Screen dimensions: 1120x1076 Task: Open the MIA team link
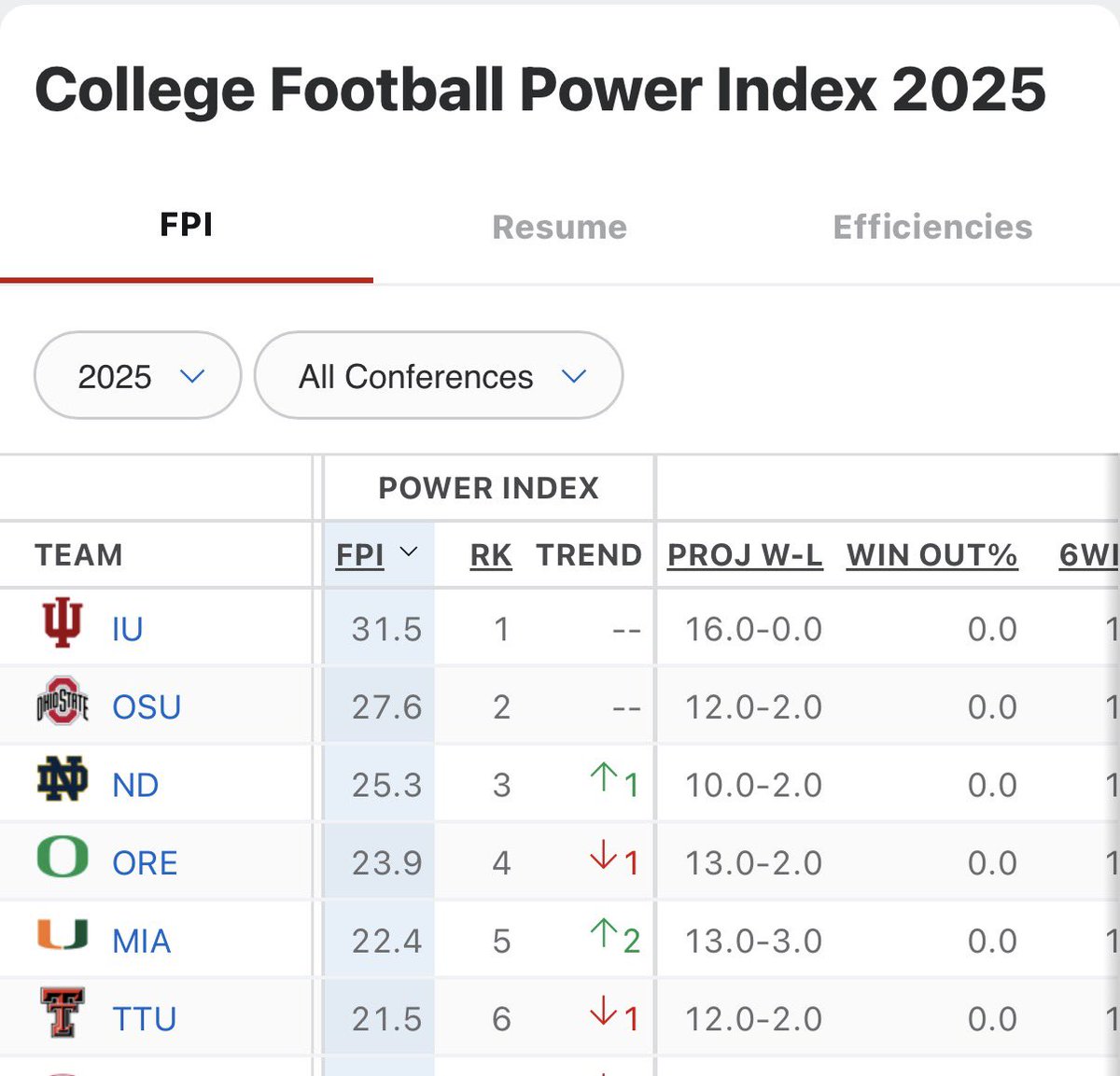(142, 941)
